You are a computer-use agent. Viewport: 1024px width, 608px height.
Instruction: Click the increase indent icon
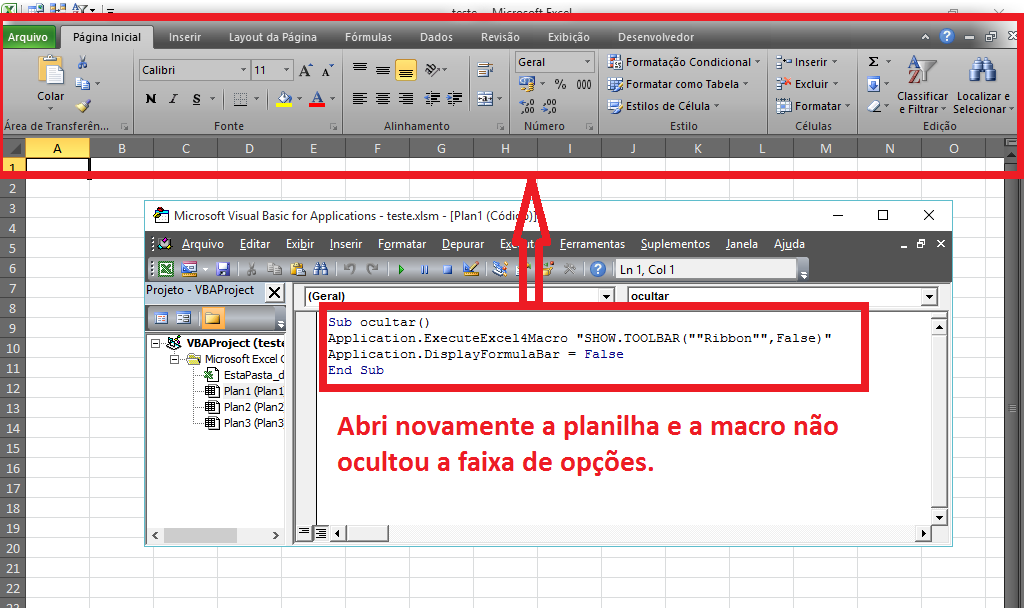455,99
